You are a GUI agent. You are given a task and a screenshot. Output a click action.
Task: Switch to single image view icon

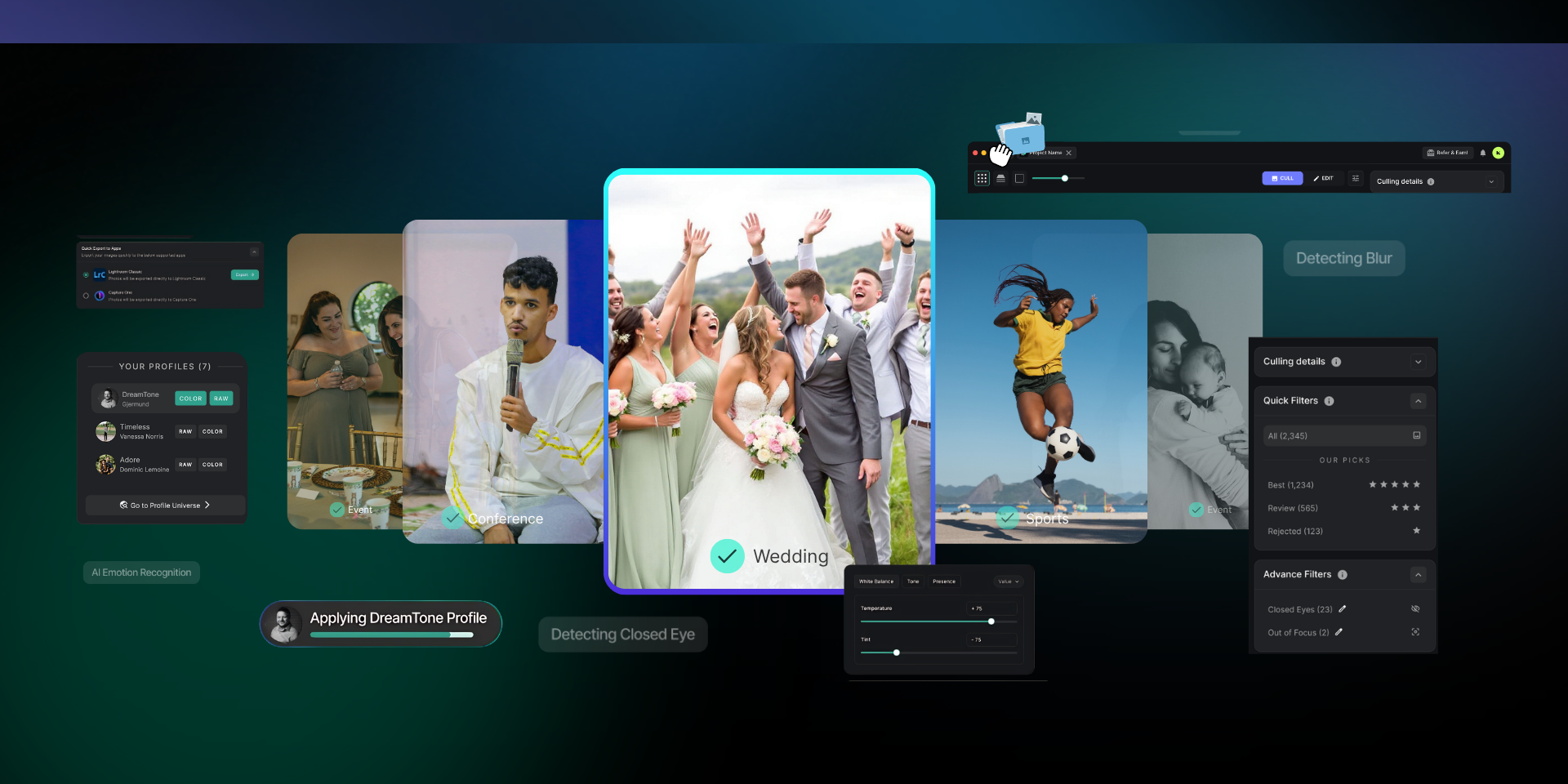(1019, 178)
